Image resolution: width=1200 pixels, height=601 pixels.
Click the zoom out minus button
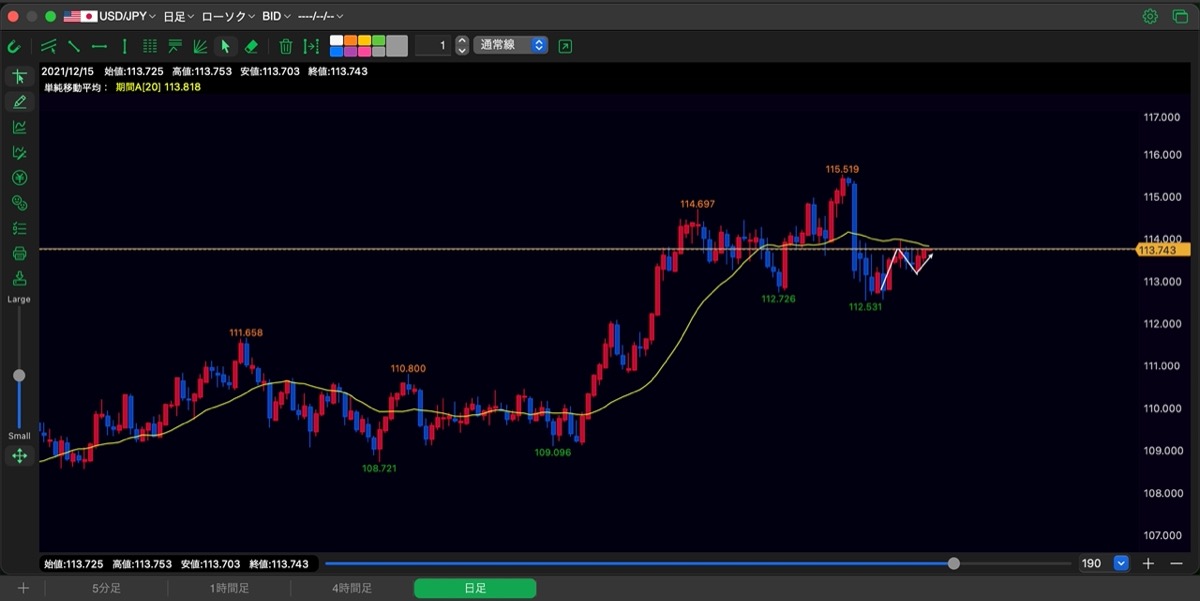(x=1176, y=564)
